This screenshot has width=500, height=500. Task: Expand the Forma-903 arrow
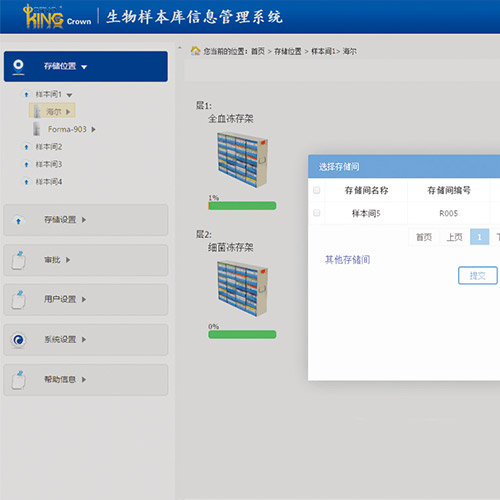[94, 129]
